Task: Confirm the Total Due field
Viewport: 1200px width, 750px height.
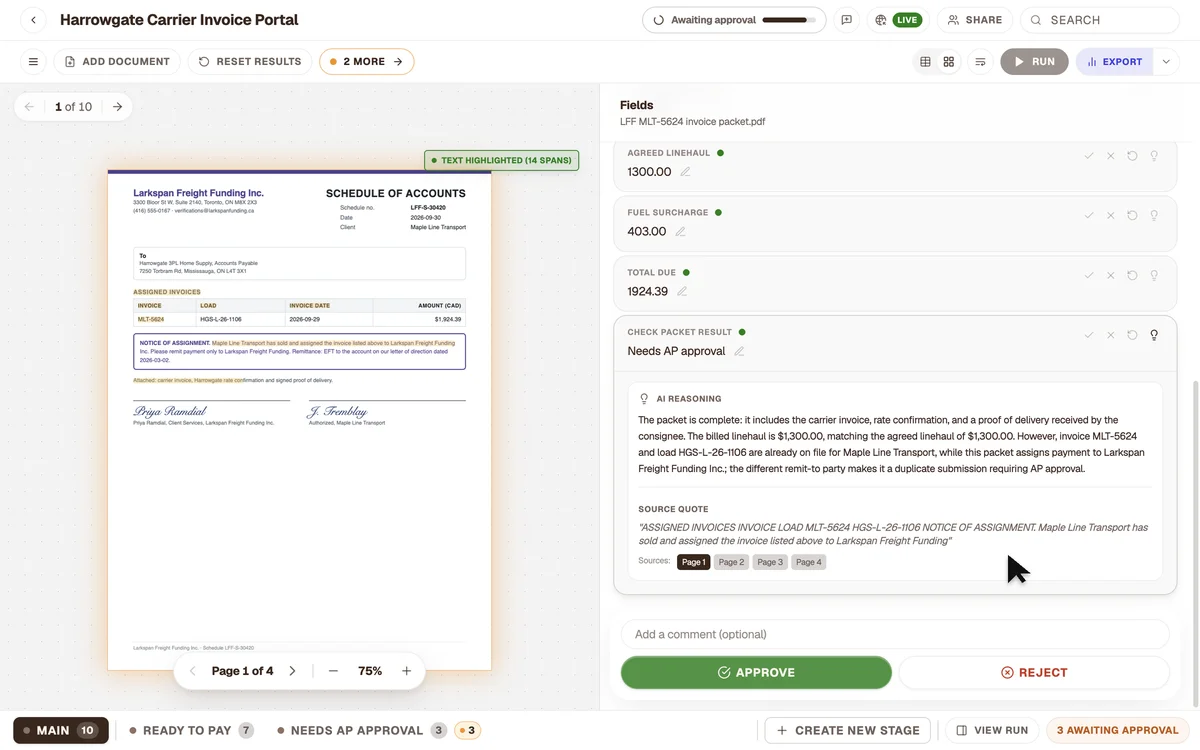Action: [1089, 275]
